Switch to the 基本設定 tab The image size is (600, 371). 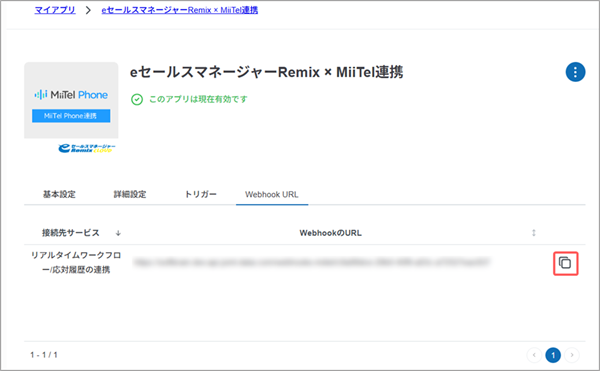coord(59,194)
